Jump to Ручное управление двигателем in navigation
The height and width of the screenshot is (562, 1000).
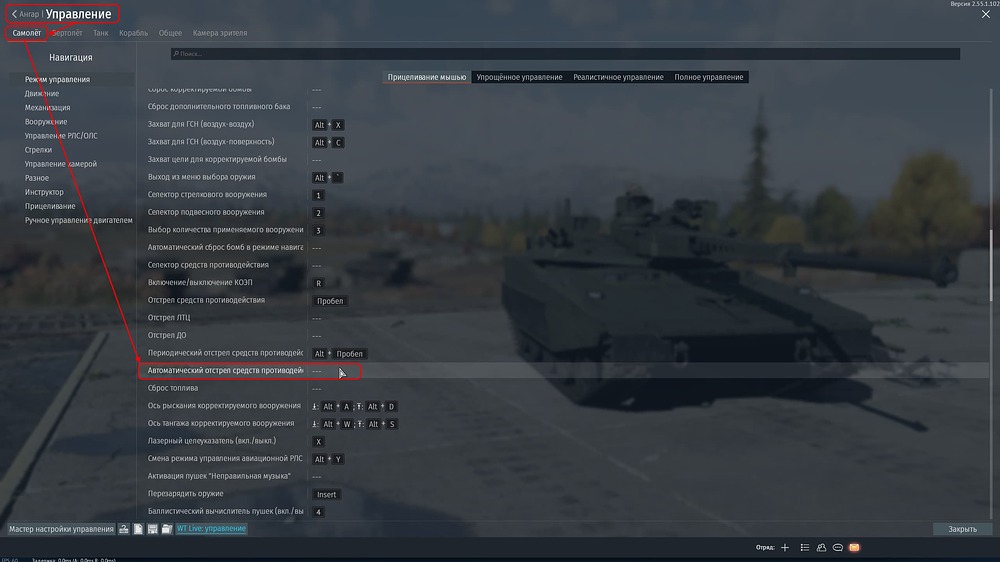(78, 220)
